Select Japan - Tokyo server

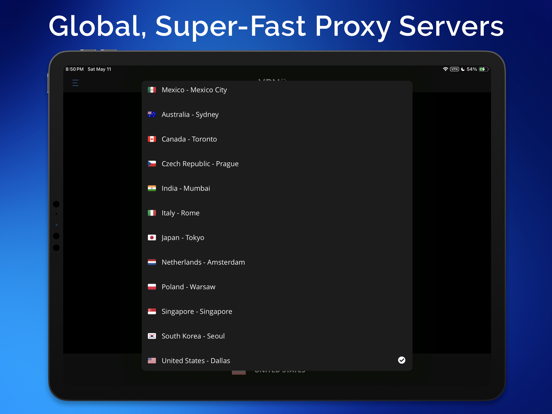(277, 238)
